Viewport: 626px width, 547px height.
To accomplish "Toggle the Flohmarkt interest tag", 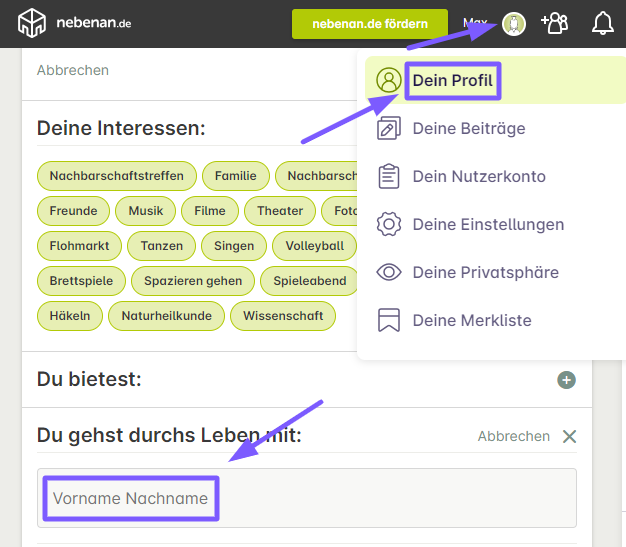I will (x=80, y=246).
